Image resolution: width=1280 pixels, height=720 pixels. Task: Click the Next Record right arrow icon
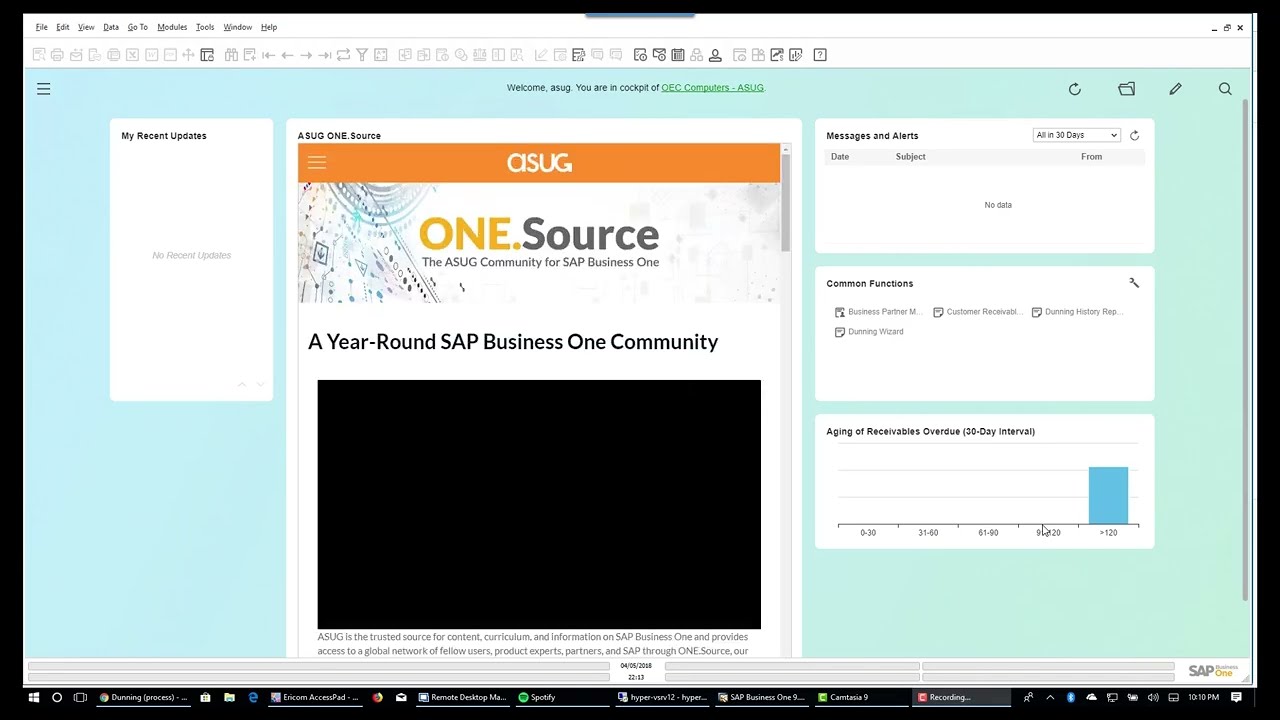click(306, 55)
